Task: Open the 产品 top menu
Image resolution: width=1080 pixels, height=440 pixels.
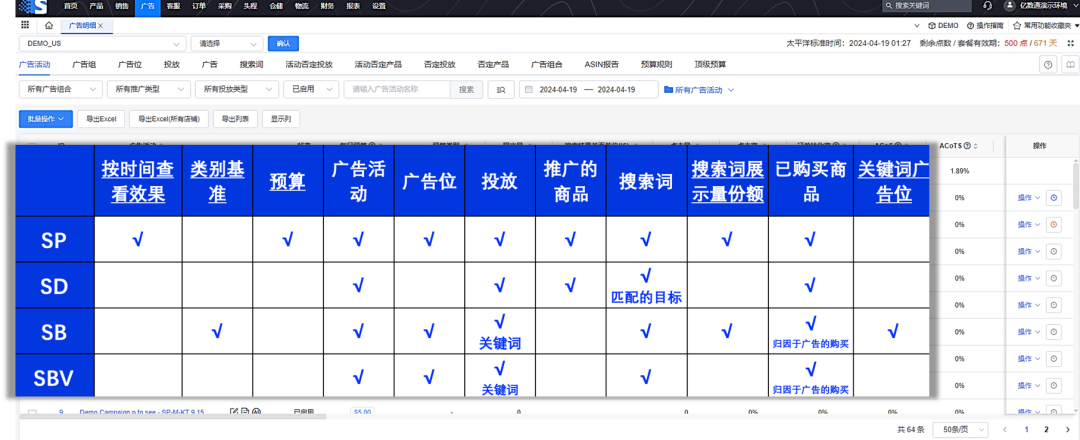Action: (96, 6)
